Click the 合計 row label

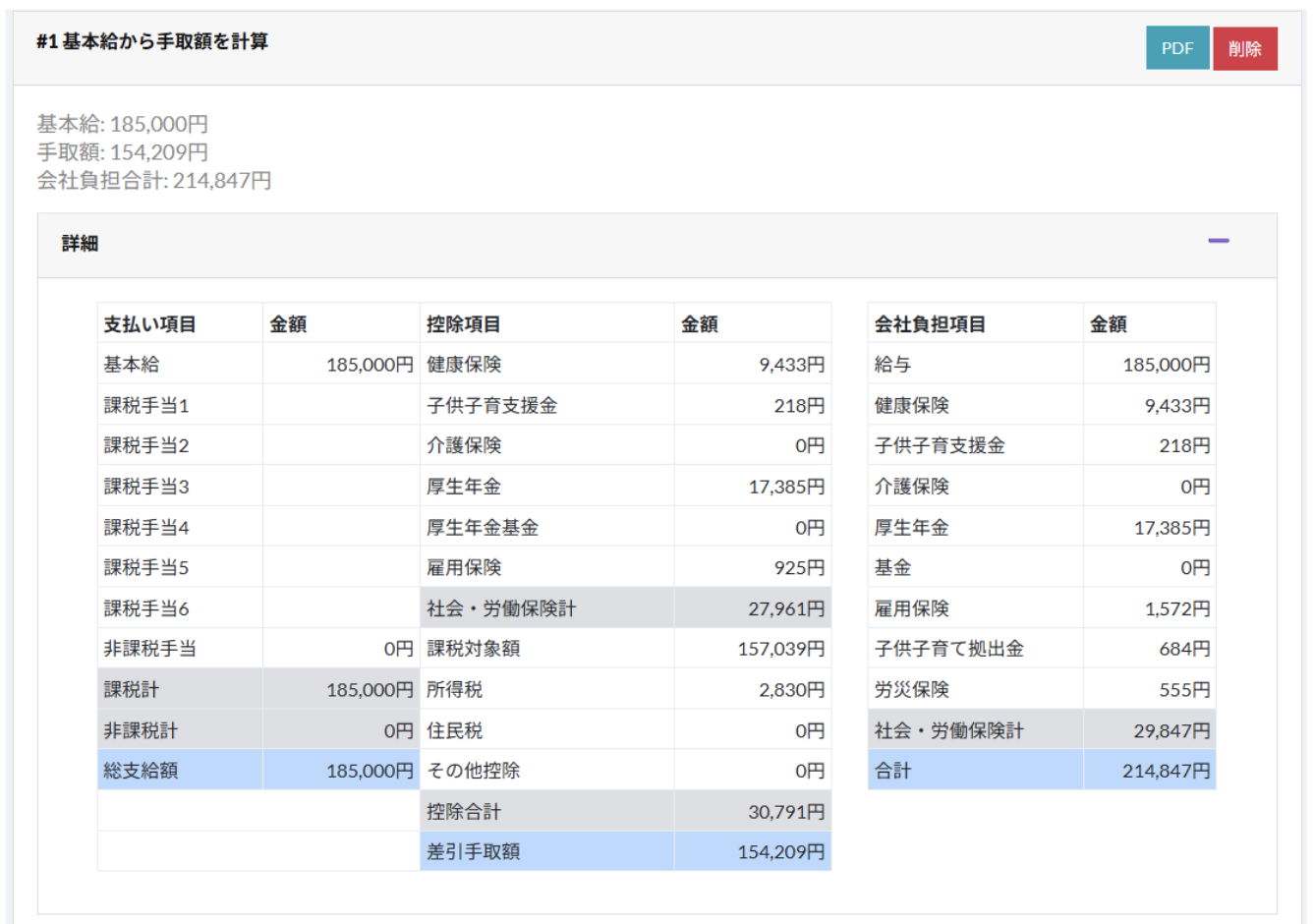click(x=892, y=771)
